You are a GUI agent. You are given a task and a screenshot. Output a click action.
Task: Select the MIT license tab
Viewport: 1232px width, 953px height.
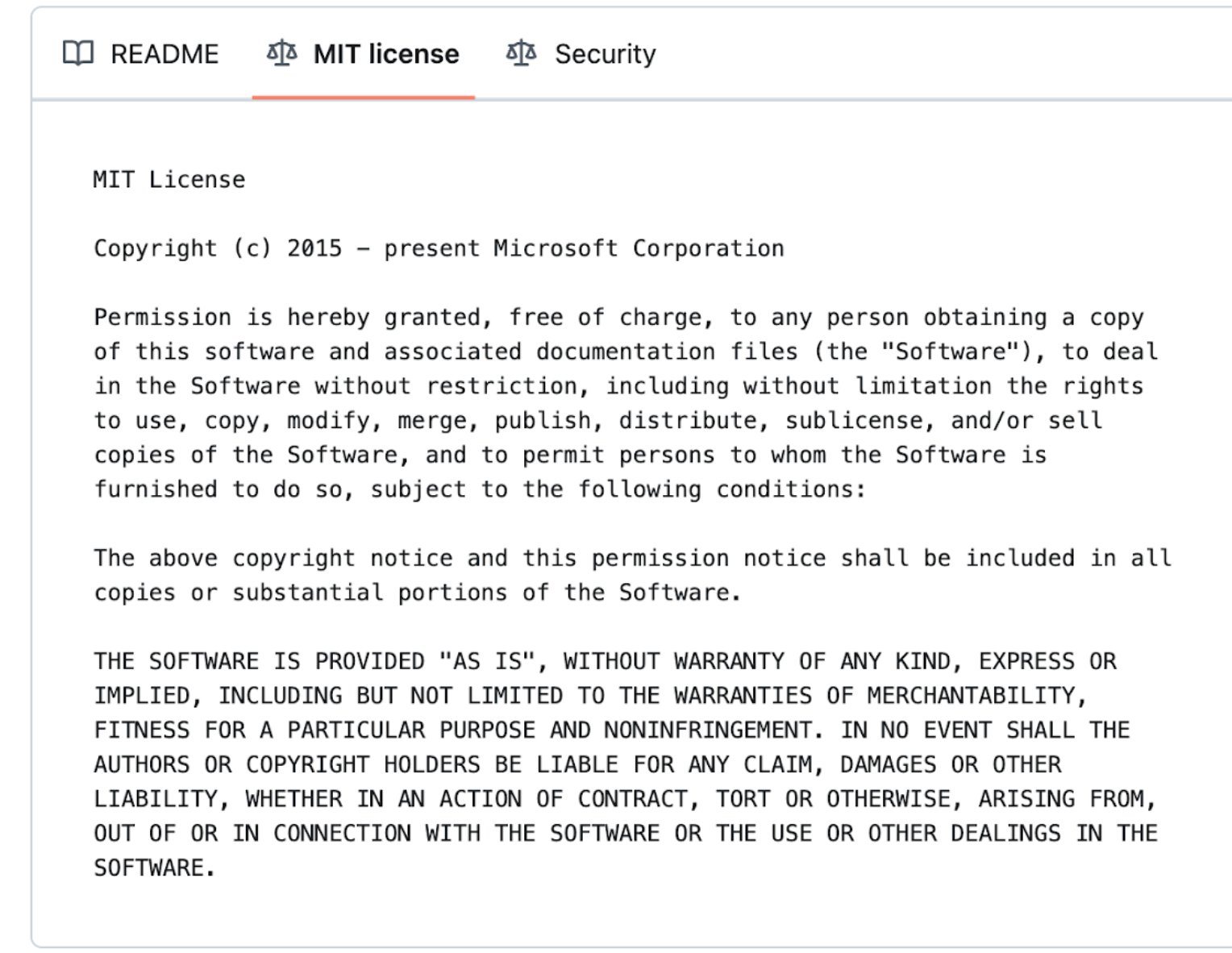pyautogui.click(x=386, y=53)
